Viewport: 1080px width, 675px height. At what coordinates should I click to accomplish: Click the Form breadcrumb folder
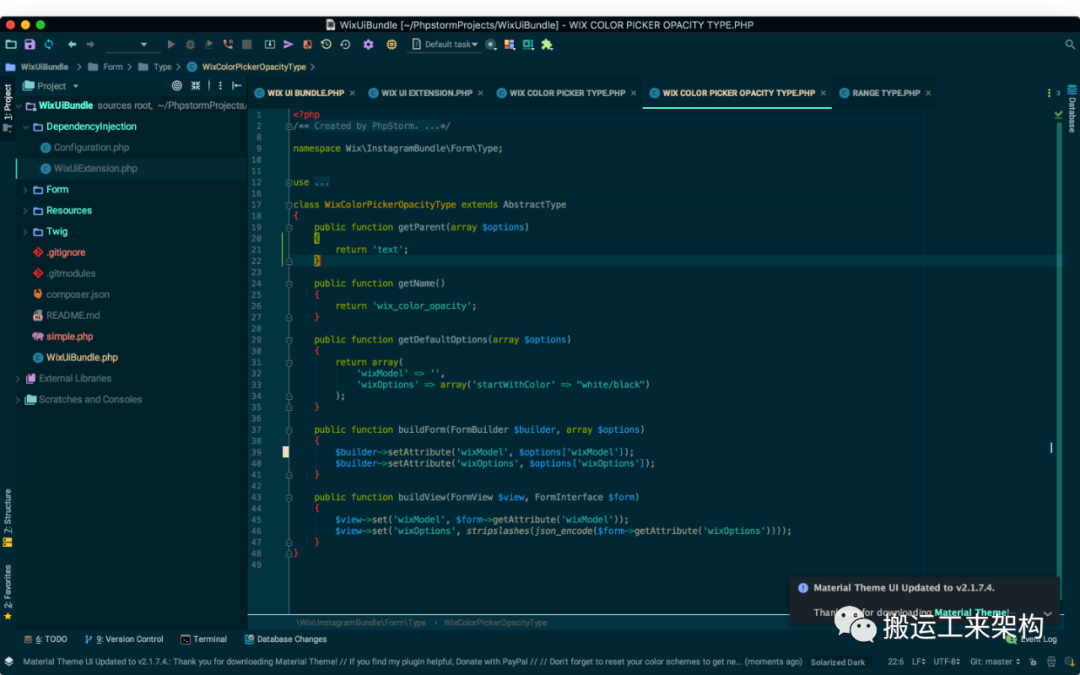(112, 67)
